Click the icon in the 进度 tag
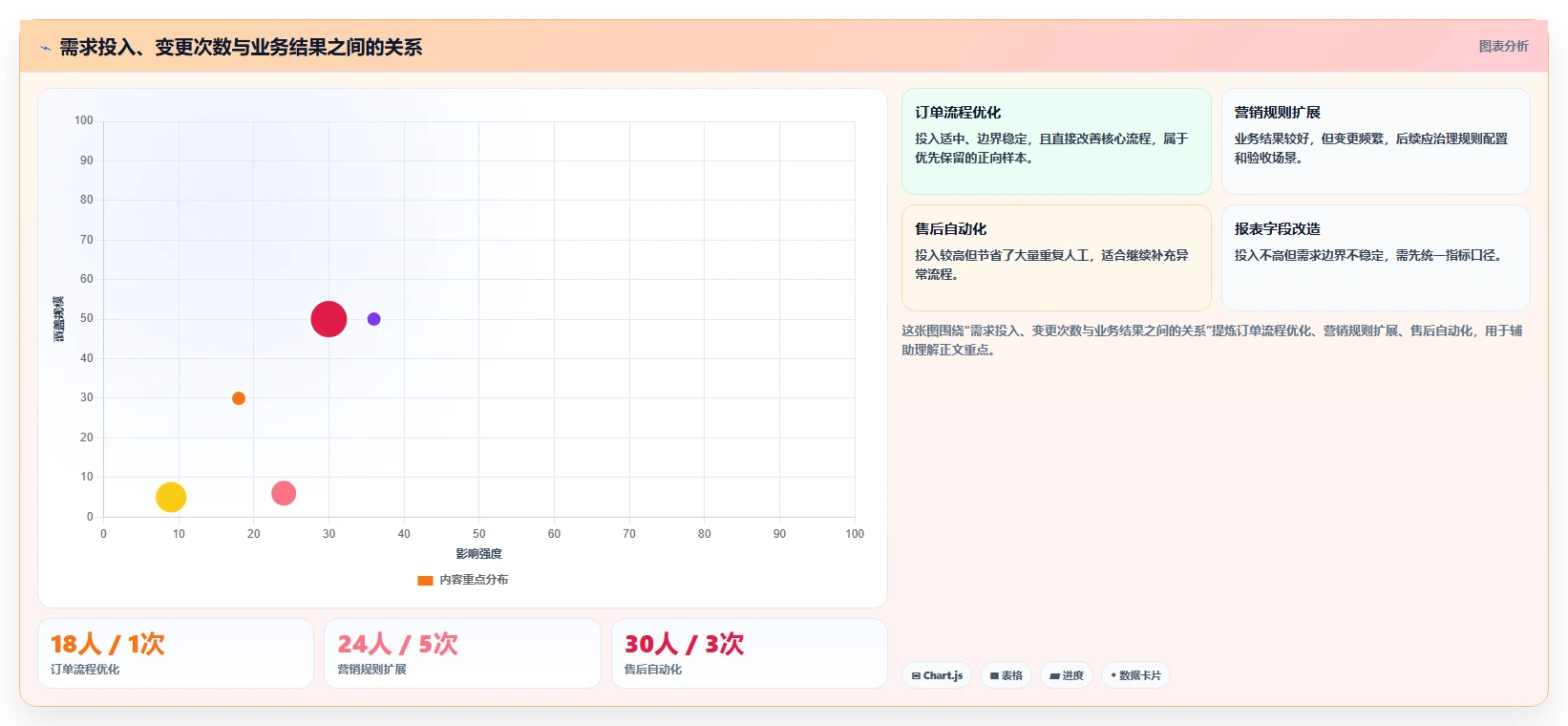This screenshot has height=726, width=1568. (1054, 675)
